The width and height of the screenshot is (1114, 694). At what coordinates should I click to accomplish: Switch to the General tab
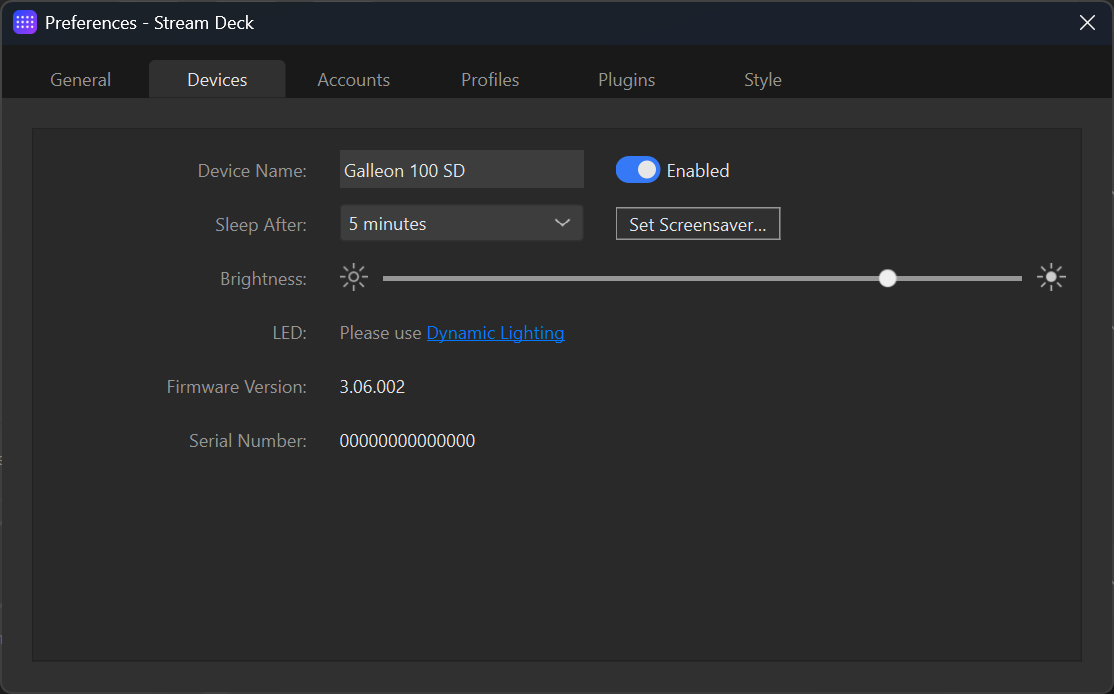[80, 79]
